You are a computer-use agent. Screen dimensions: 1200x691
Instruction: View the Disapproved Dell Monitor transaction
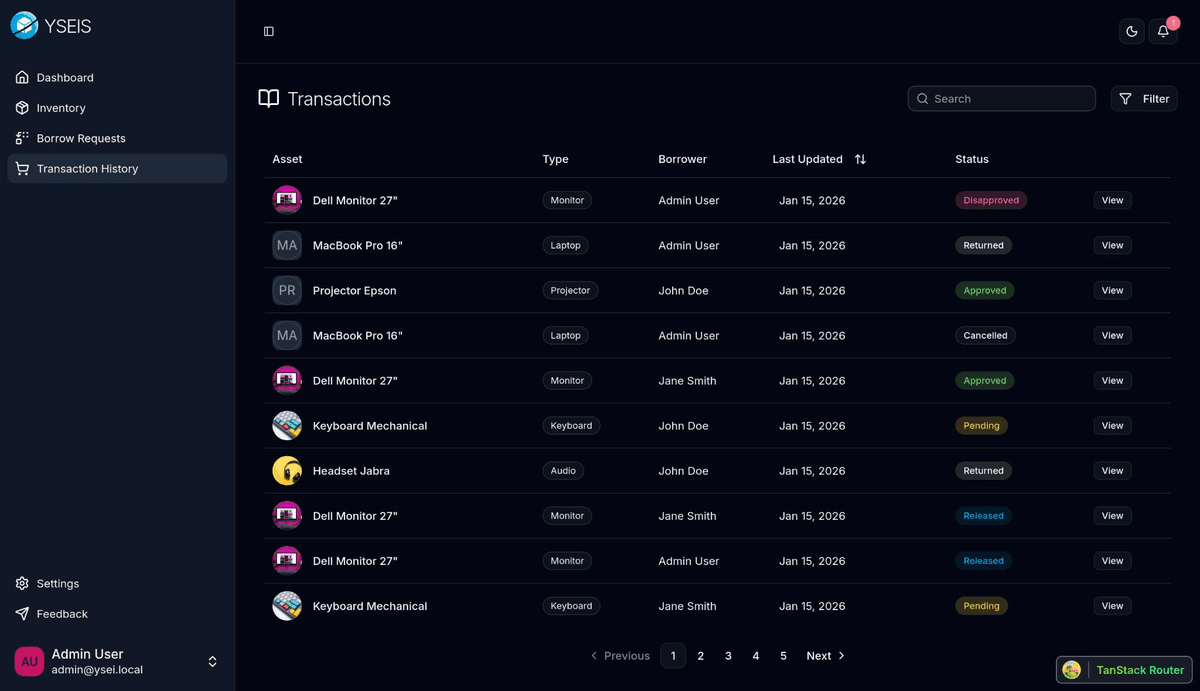pyautogui.click(x=1112, y=200)
